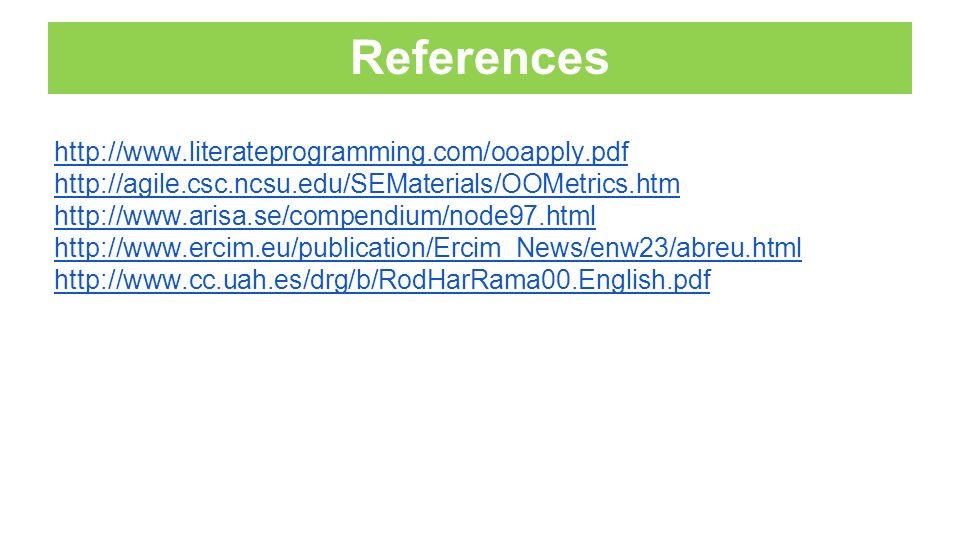Viewport: 960px width, 540px height.
Task: Open the literateprogramming.com ooapply.pdf link
Action: [341, 152]
